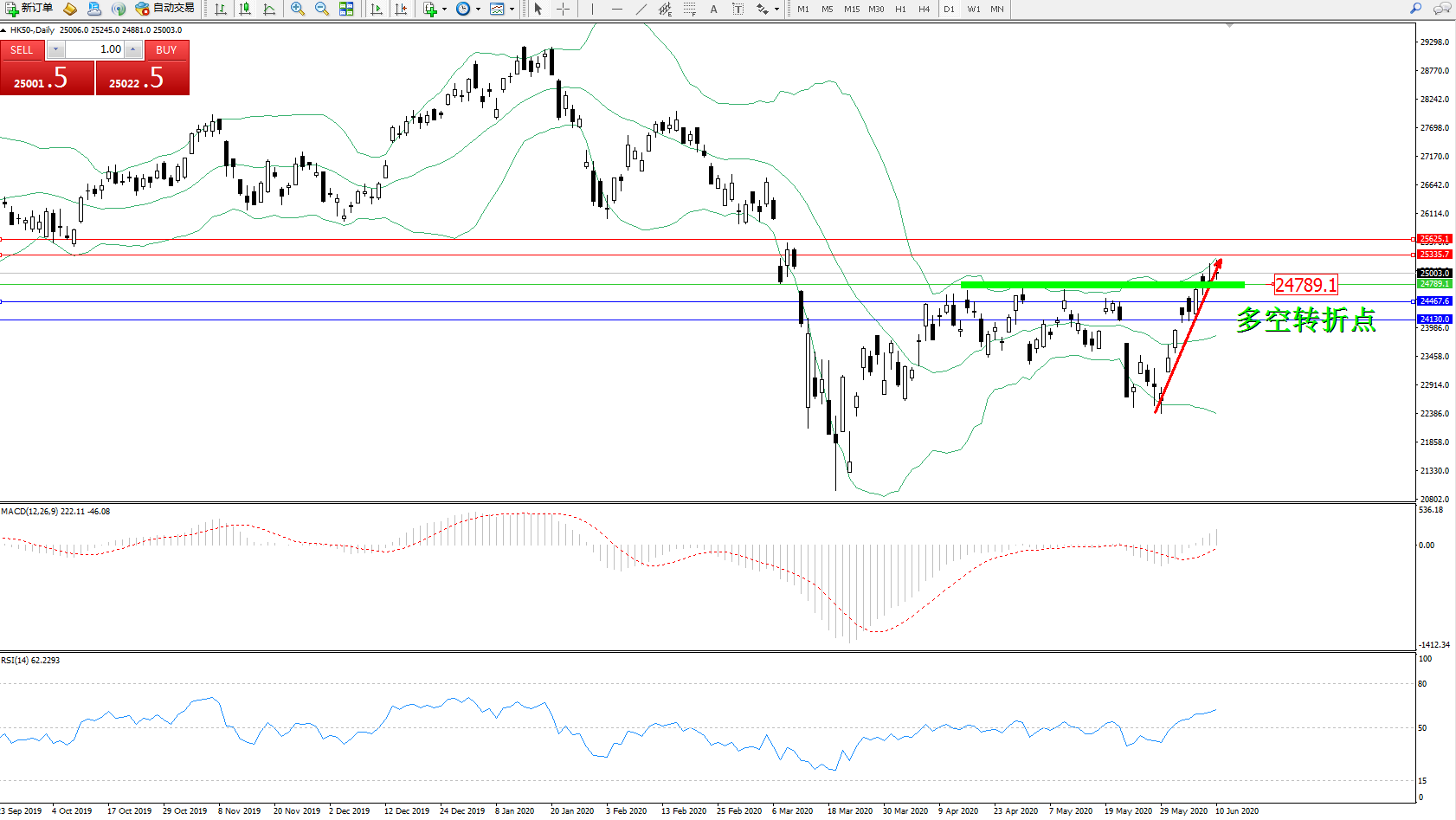Zoom in on the chart with magnifier
Screen dimensions: 1456x820
297,9
